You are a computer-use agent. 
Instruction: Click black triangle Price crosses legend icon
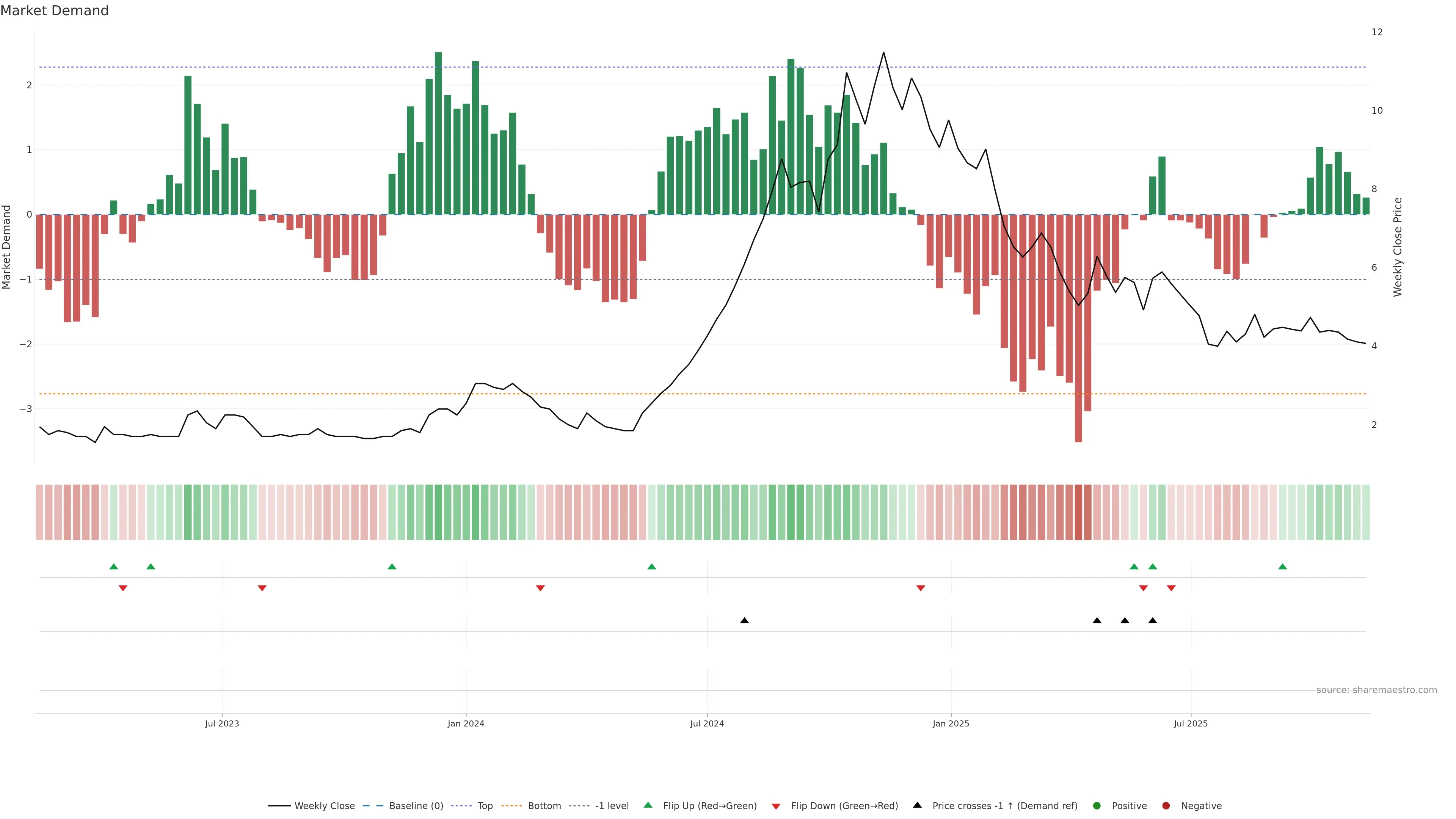pos(917,805)
